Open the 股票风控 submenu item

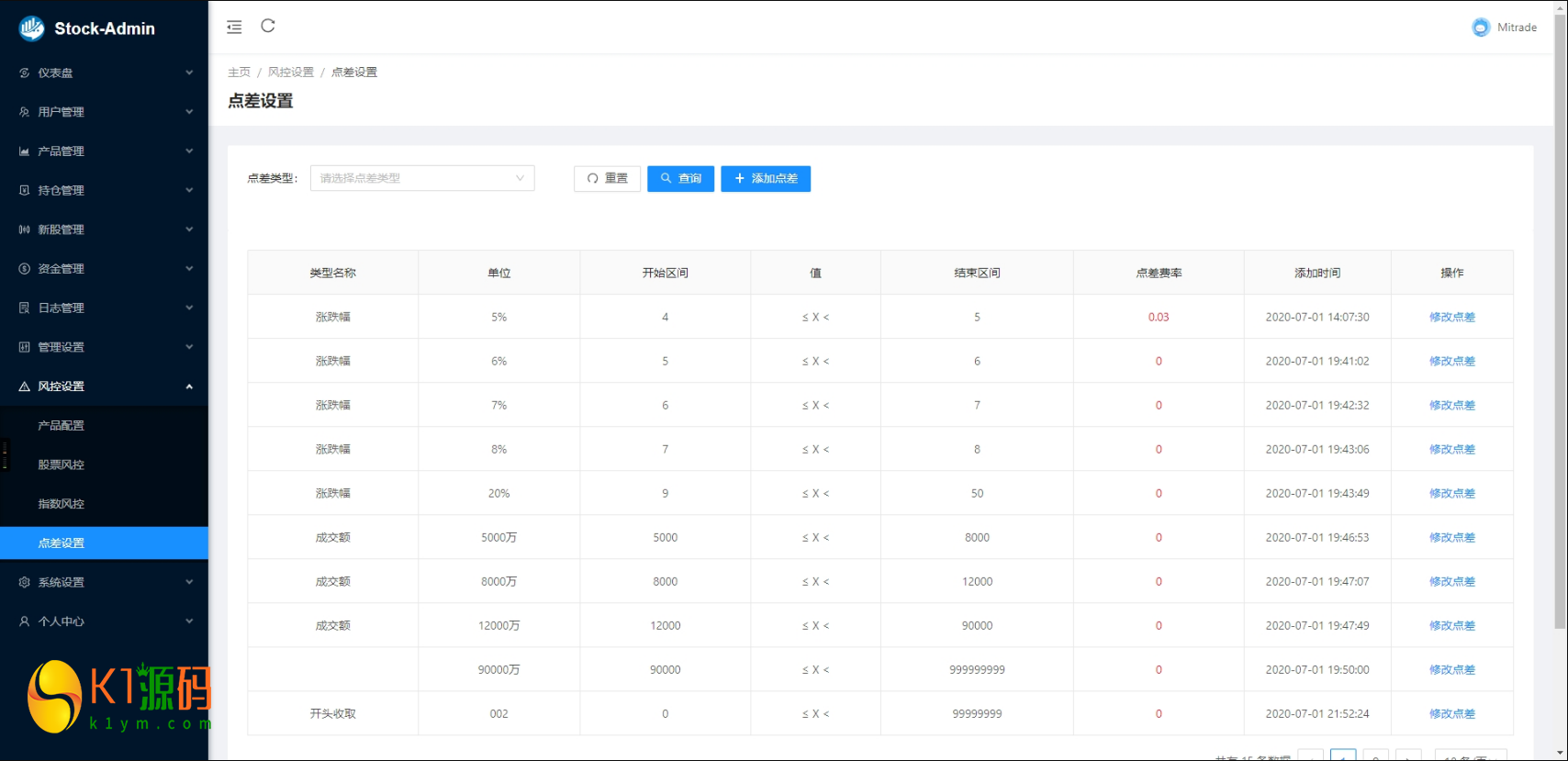61,464
